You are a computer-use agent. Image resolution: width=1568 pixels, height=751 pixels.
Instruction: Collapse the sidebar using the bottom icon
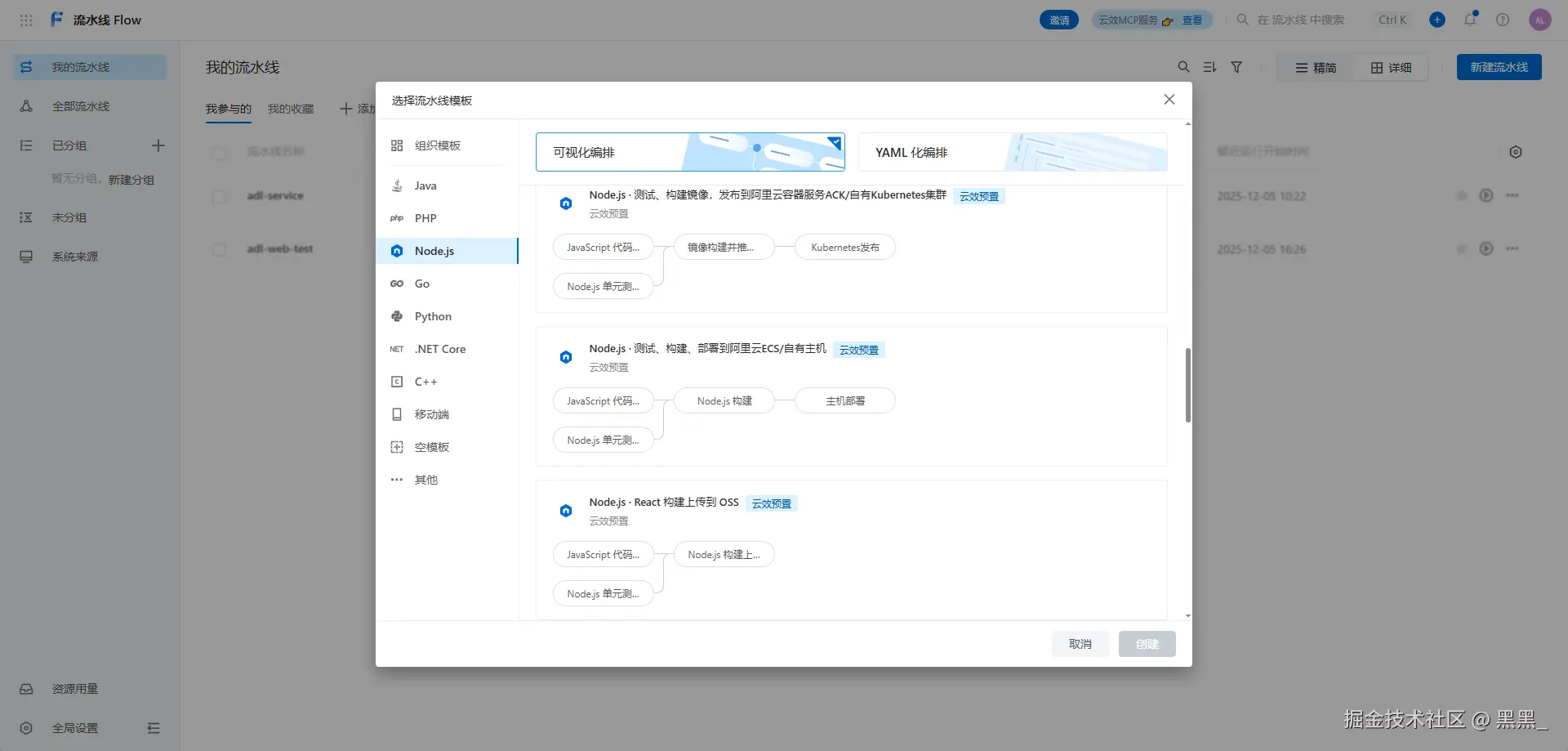[154, 728]
